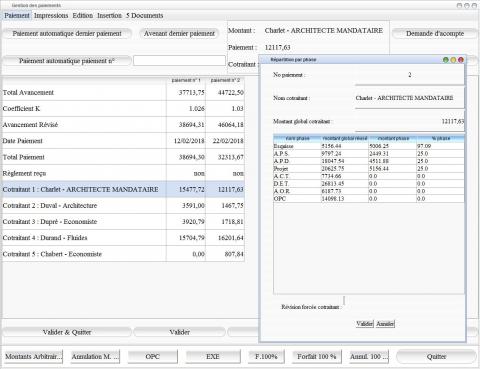
Task: Click the F.100% button
Action: 266,356
